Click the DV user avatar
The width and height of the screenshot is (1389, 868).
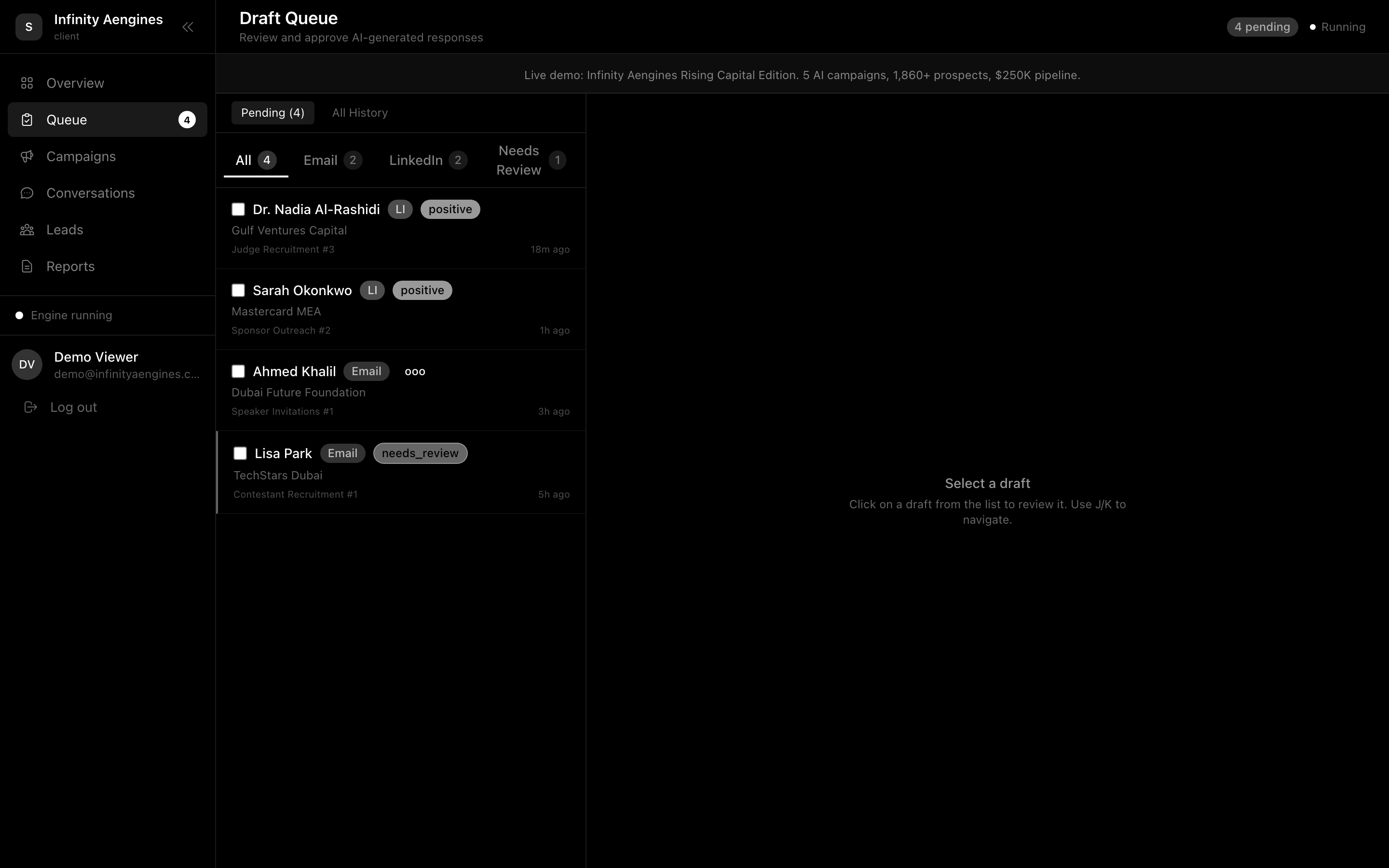27,365
